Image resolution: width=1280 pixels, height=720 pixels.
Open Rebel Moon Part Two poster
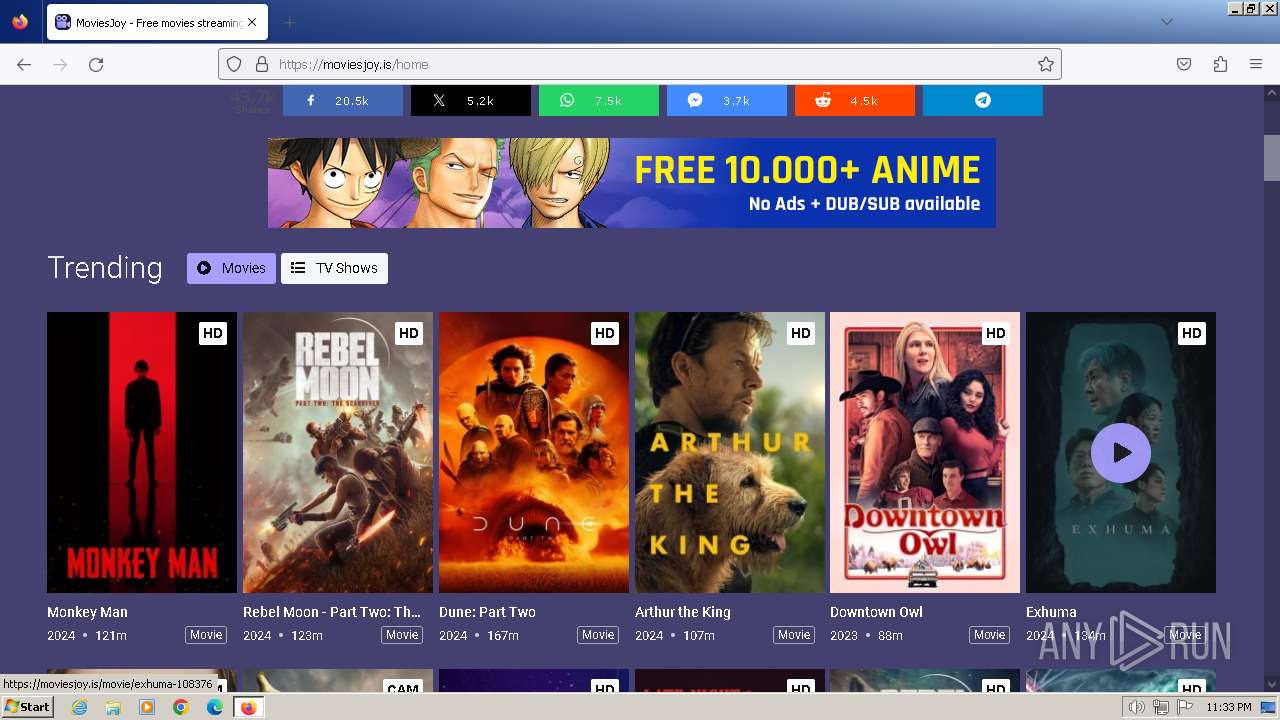pyautogui.click(x=338, y=453)
